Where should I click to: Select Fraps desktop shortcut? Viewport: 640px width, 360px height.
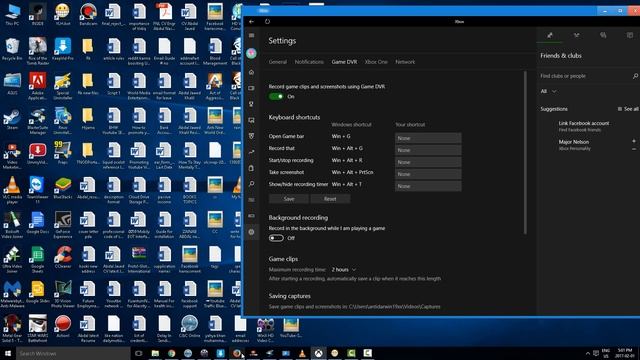pyautogui.click(x=63, y=153)
